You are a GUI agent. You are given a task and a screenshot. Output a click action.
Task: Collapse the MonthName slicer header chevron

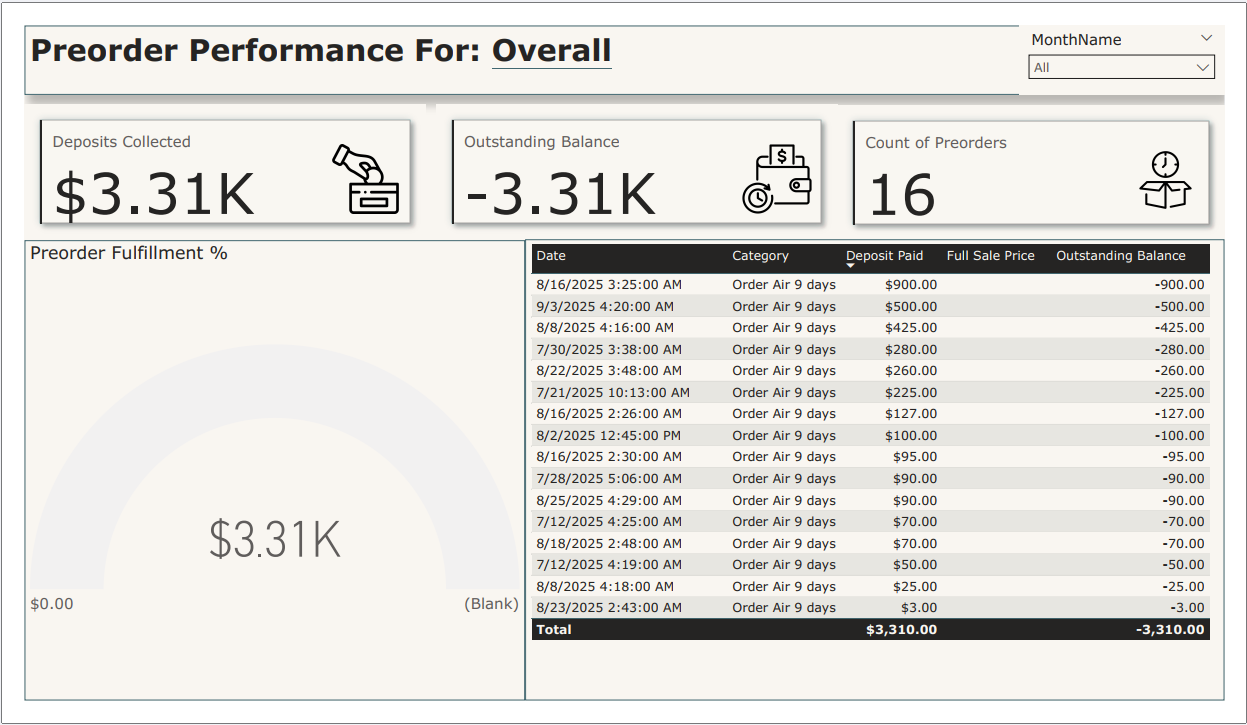pyautogui.click(x=1205, y=38)
